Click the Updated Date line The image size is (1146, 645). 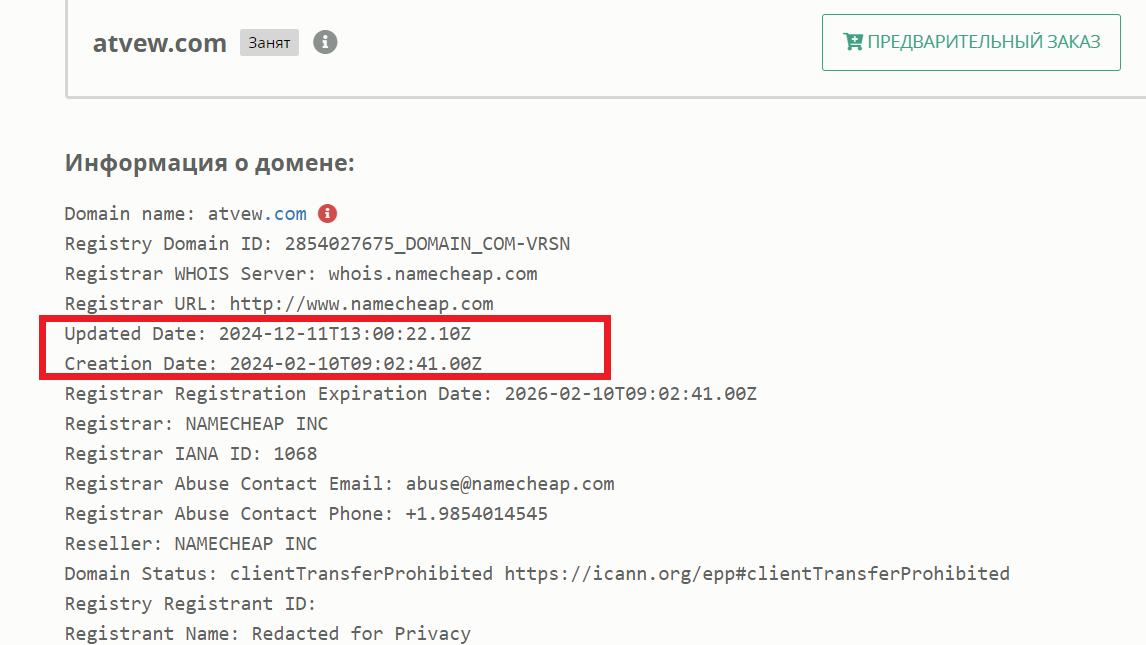pyautogui.click(x=267, y=334)
